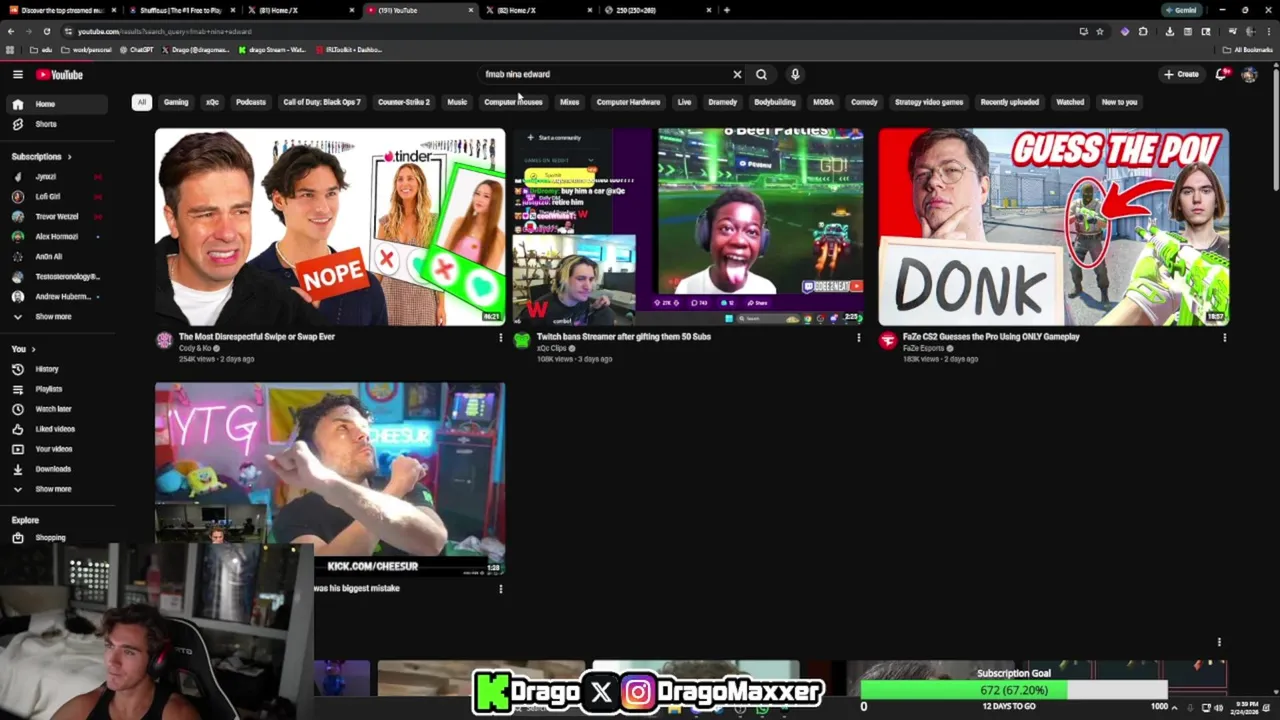1280x720 pixels.
Task: Open All Bookmarks folder
Action: 1248,49
